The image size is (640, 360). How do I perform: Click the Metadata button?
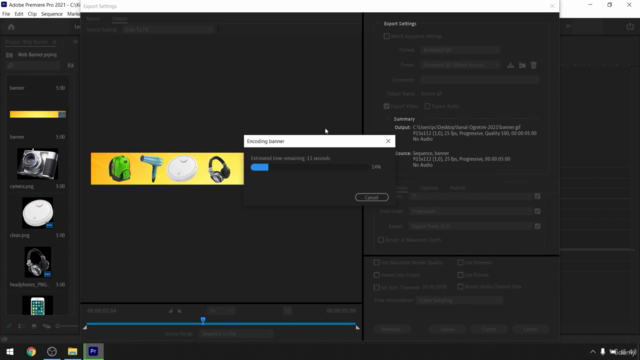tap(391, 329)
